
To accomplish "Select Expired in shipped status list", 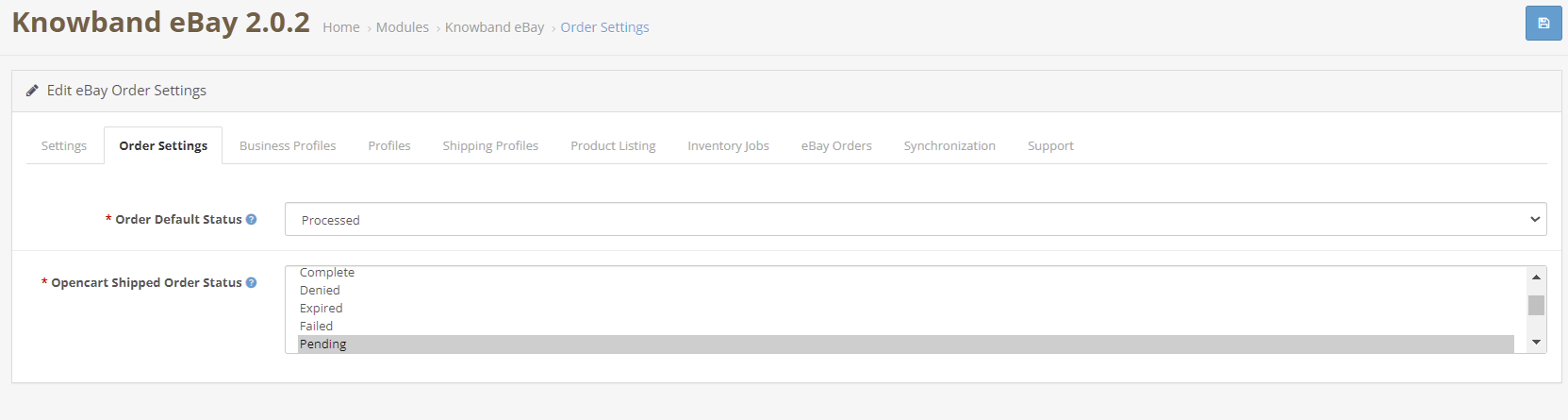I will 906,308.
